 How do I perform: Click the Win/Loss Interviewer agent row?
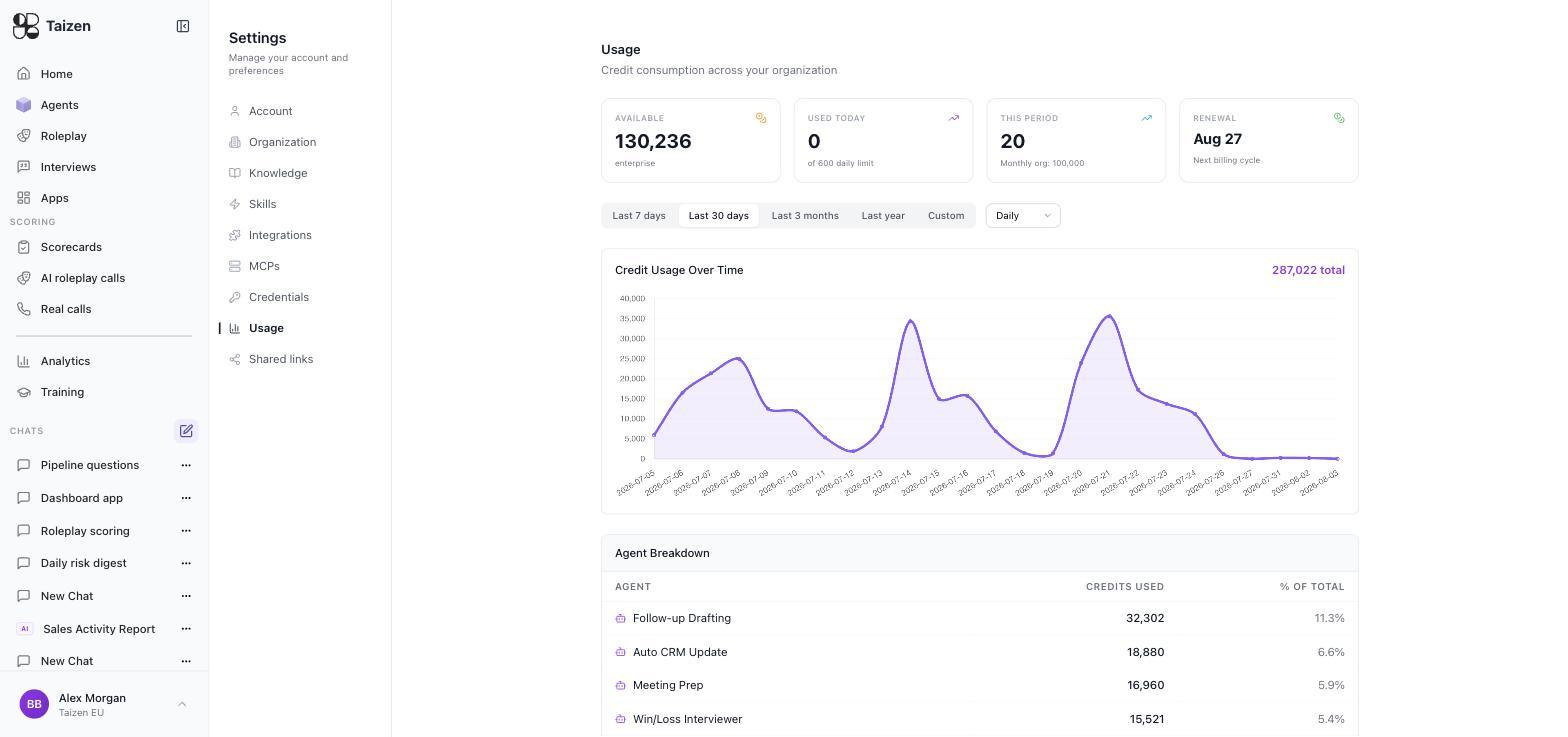click(980, 719)
